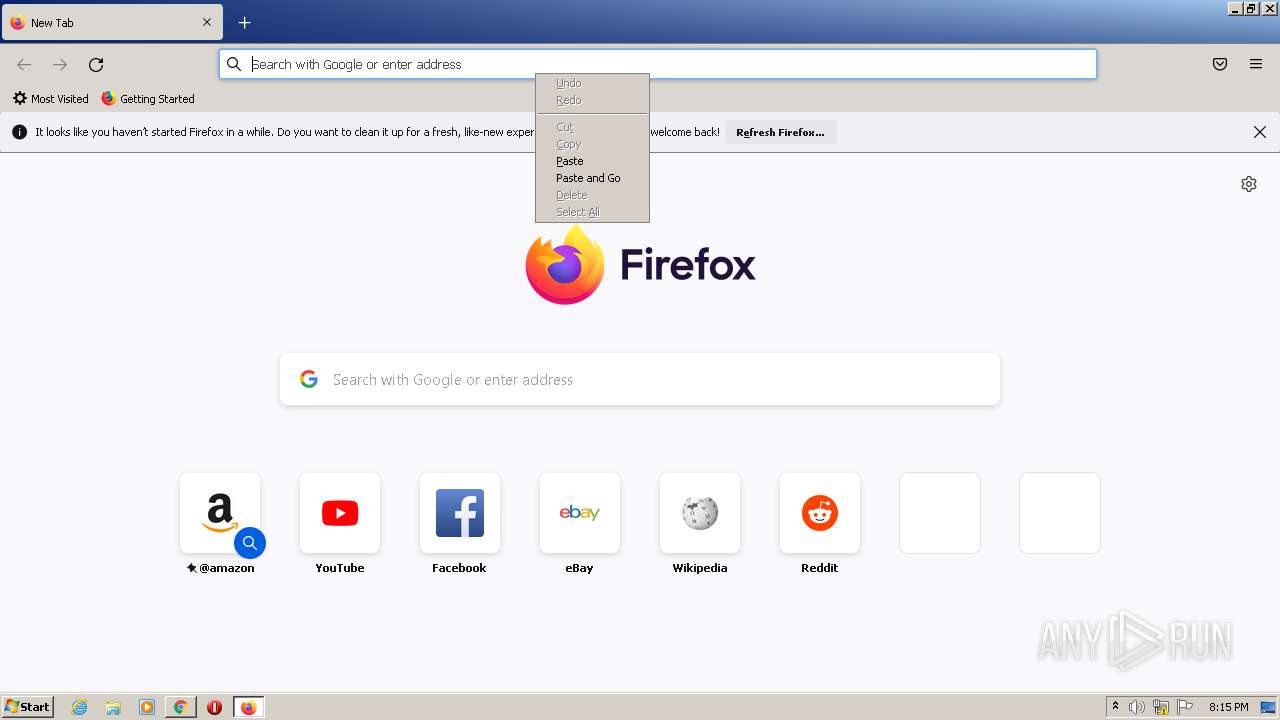The image size is (1280, 720).
Task: Click the personalize new tab gear icon
Action: (x=1249, y=184)
